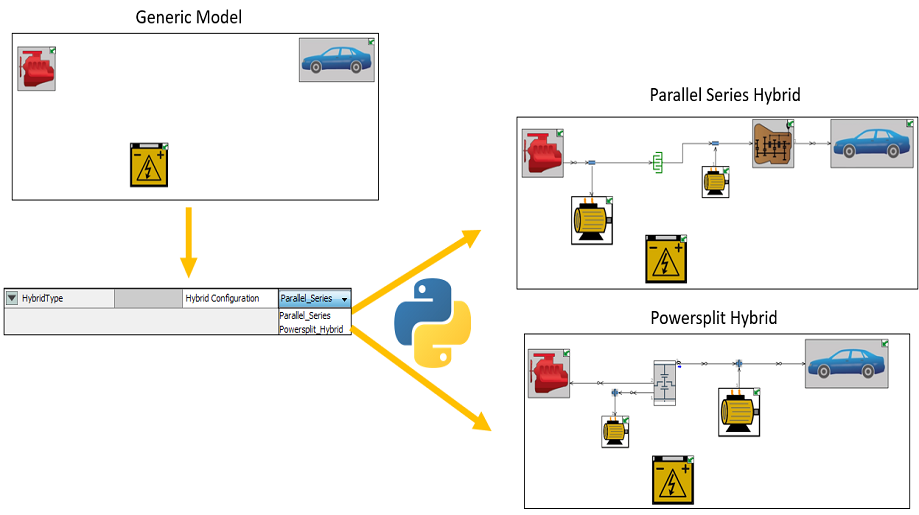Select the large motor in Parallel Series Hybrid
The height and width of the screenshot is (515, 919).
[x=592, y=221]
